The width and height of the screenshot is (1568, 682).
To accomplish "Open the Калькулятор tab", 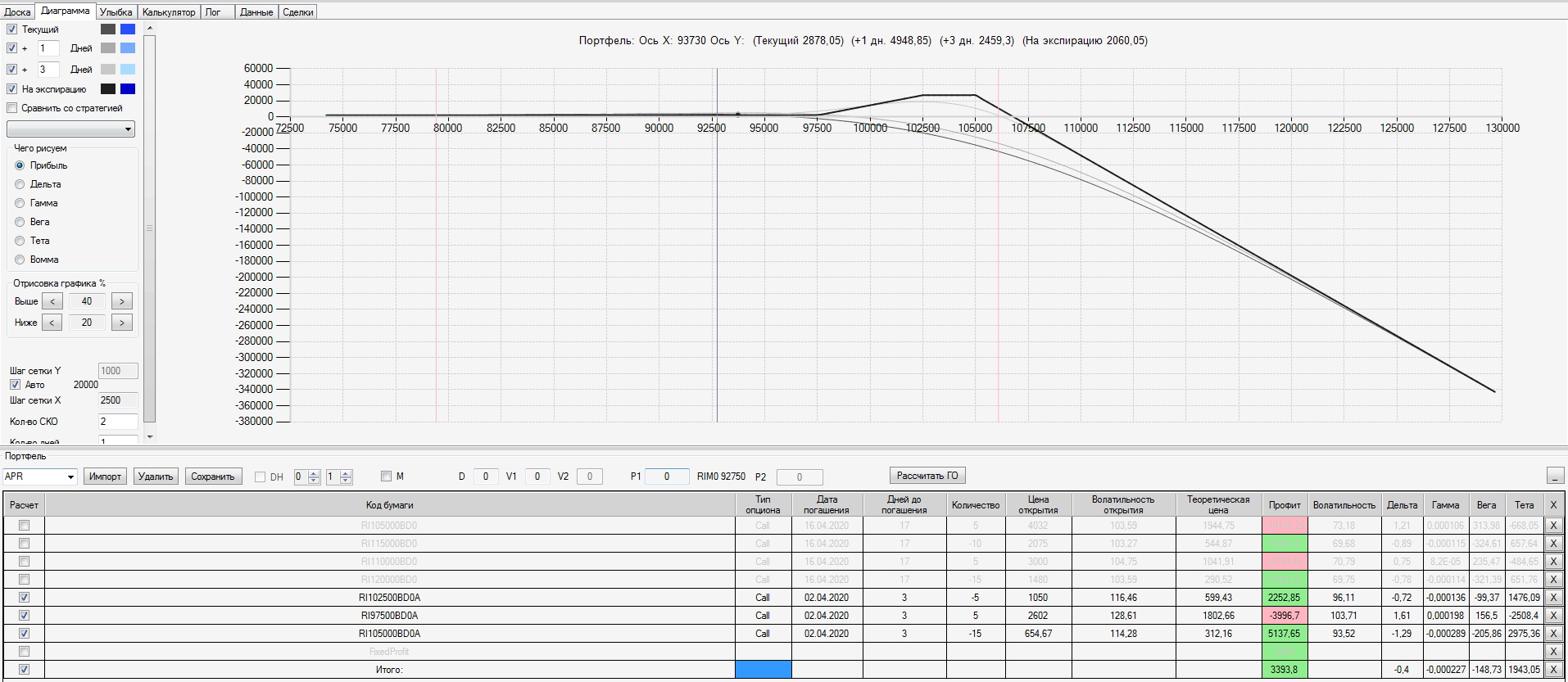I will pyautogui.click(x=169, y=12).
